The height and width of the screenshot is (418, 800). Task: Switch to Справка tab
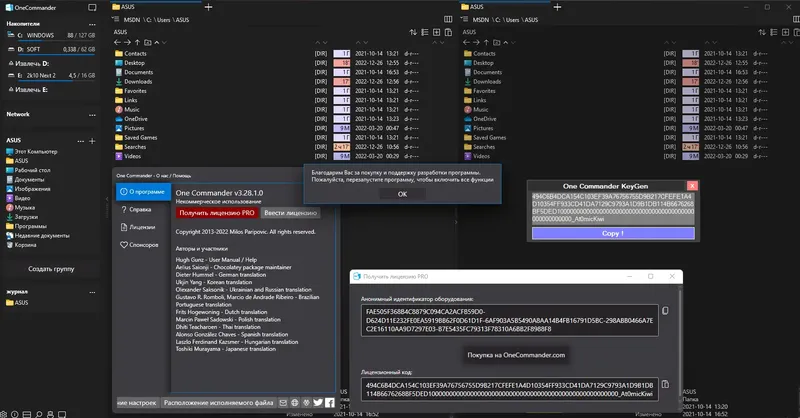(x=136, y=209)
